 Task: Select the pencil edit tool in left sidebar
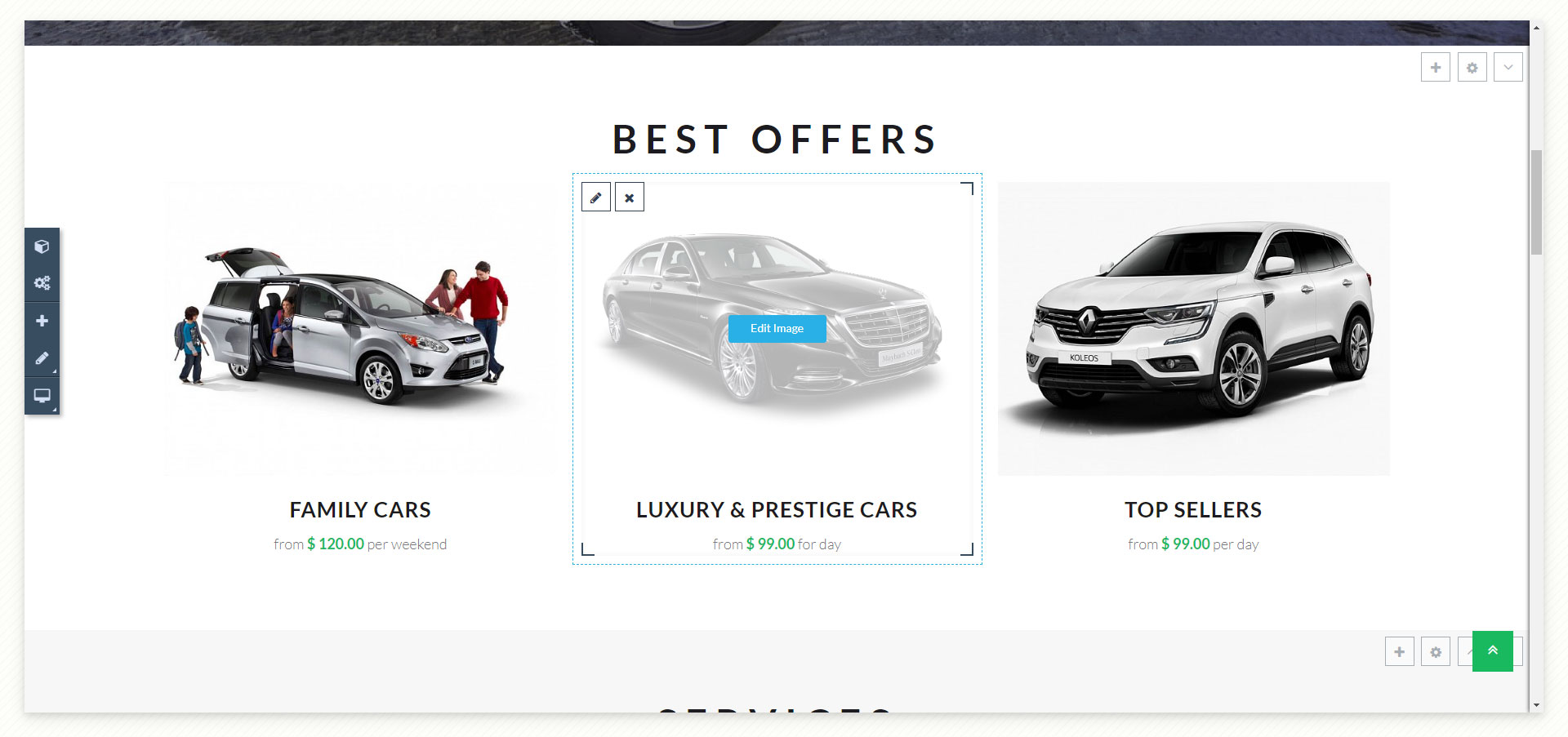point(42,358)
